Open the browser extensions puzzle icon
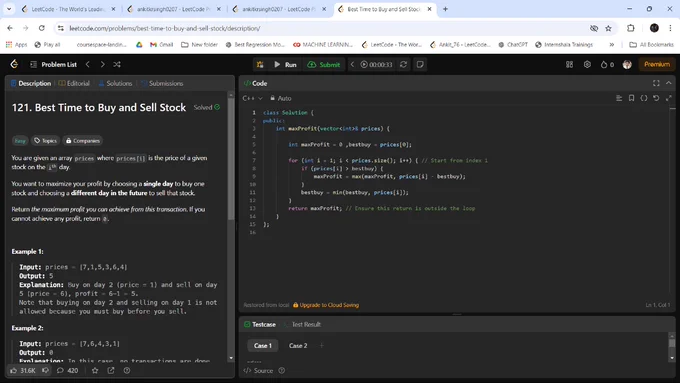This screenshot has width=680, height=383. [631, 28]
